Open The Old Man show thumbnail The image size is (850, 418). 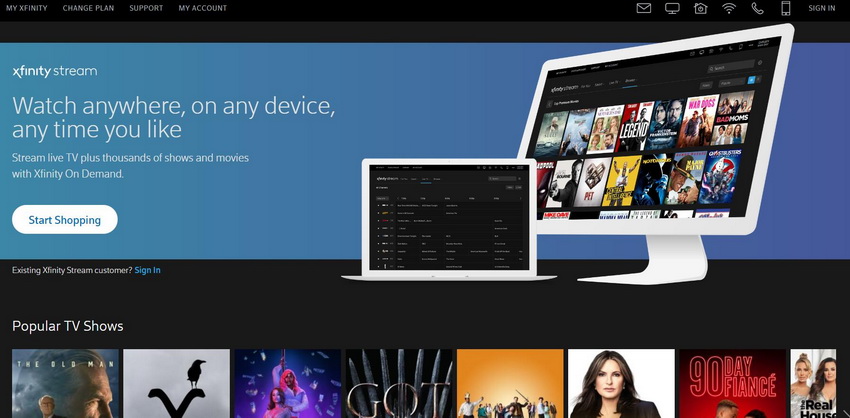(x=65, y=383)
